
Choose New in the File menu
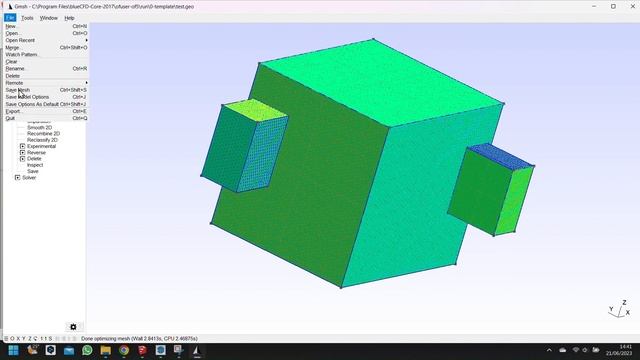[46, 26]
